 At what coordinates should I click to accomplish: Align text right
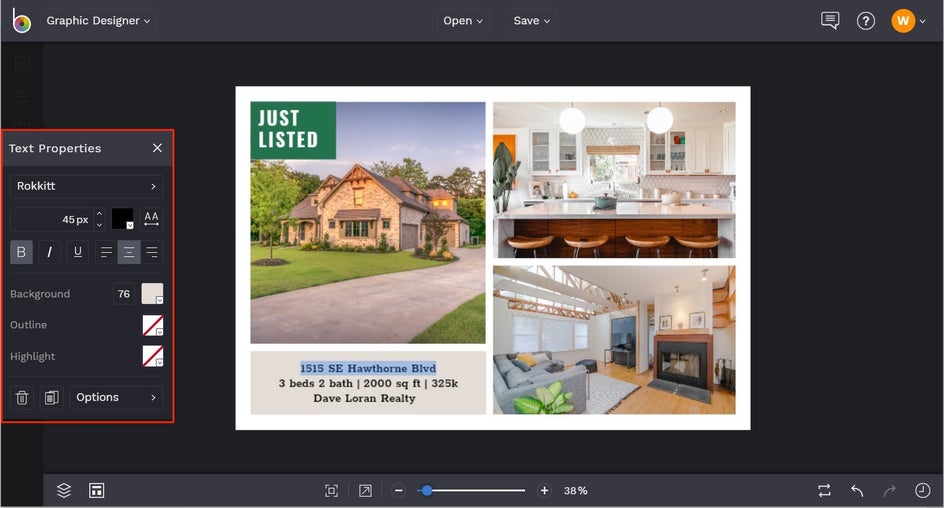[152, 252]
